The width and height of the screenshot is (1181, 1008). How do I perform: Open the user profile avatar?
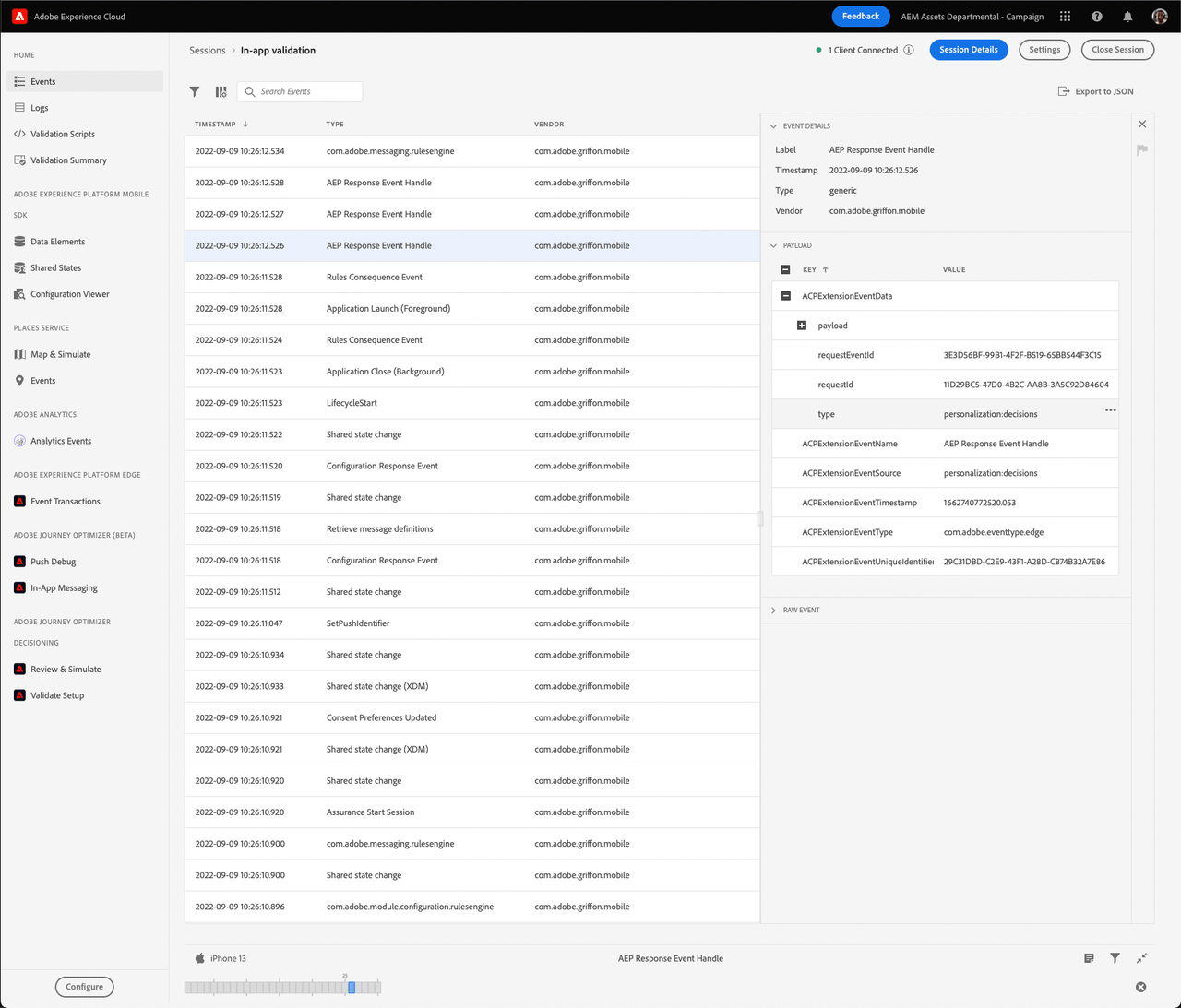[x=1160, y=17]
